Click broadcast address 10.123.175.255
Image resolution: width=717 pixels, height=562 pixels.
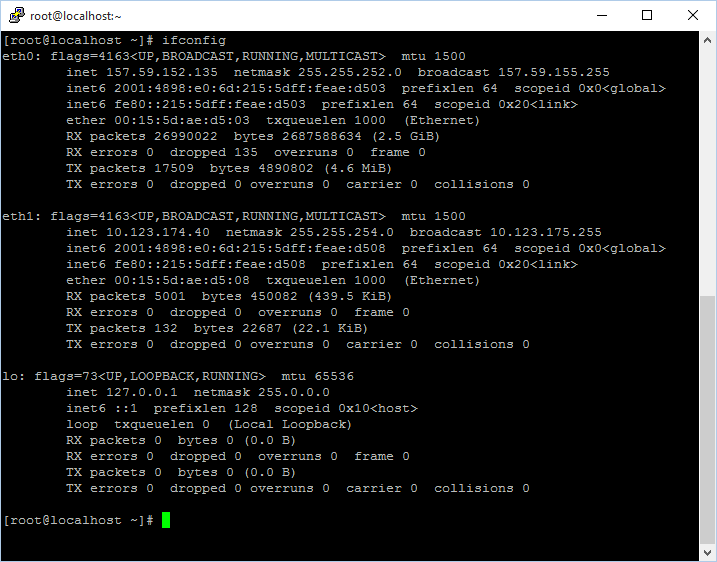[546, 232]
